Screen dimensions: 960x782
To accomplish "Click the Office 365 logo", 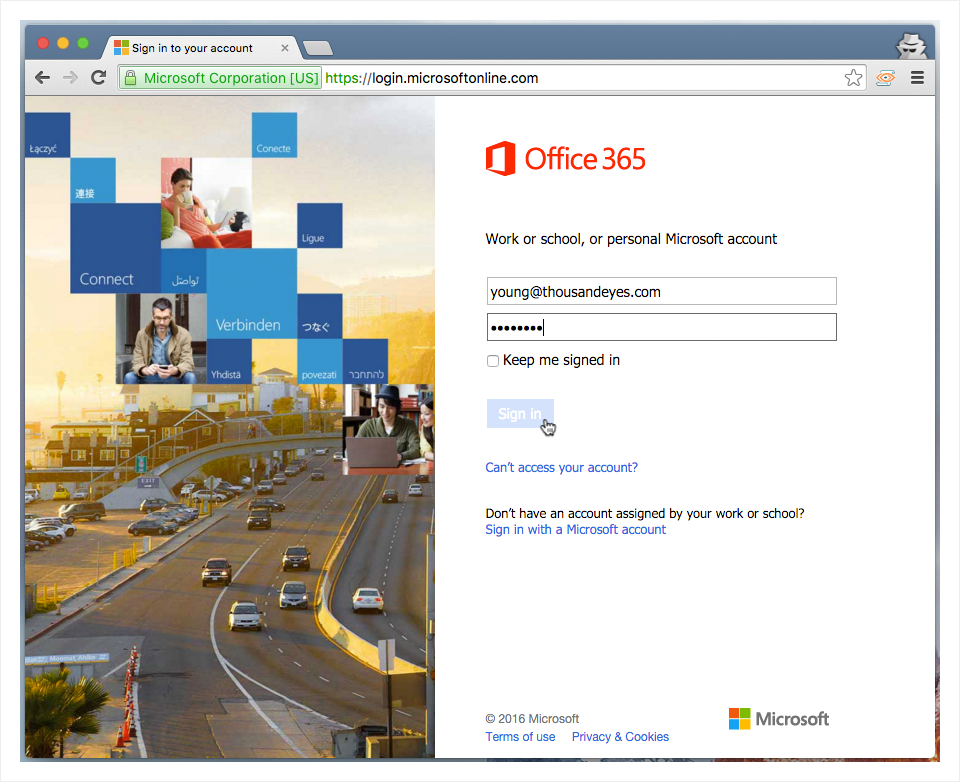I will click(x=566, y=159).
